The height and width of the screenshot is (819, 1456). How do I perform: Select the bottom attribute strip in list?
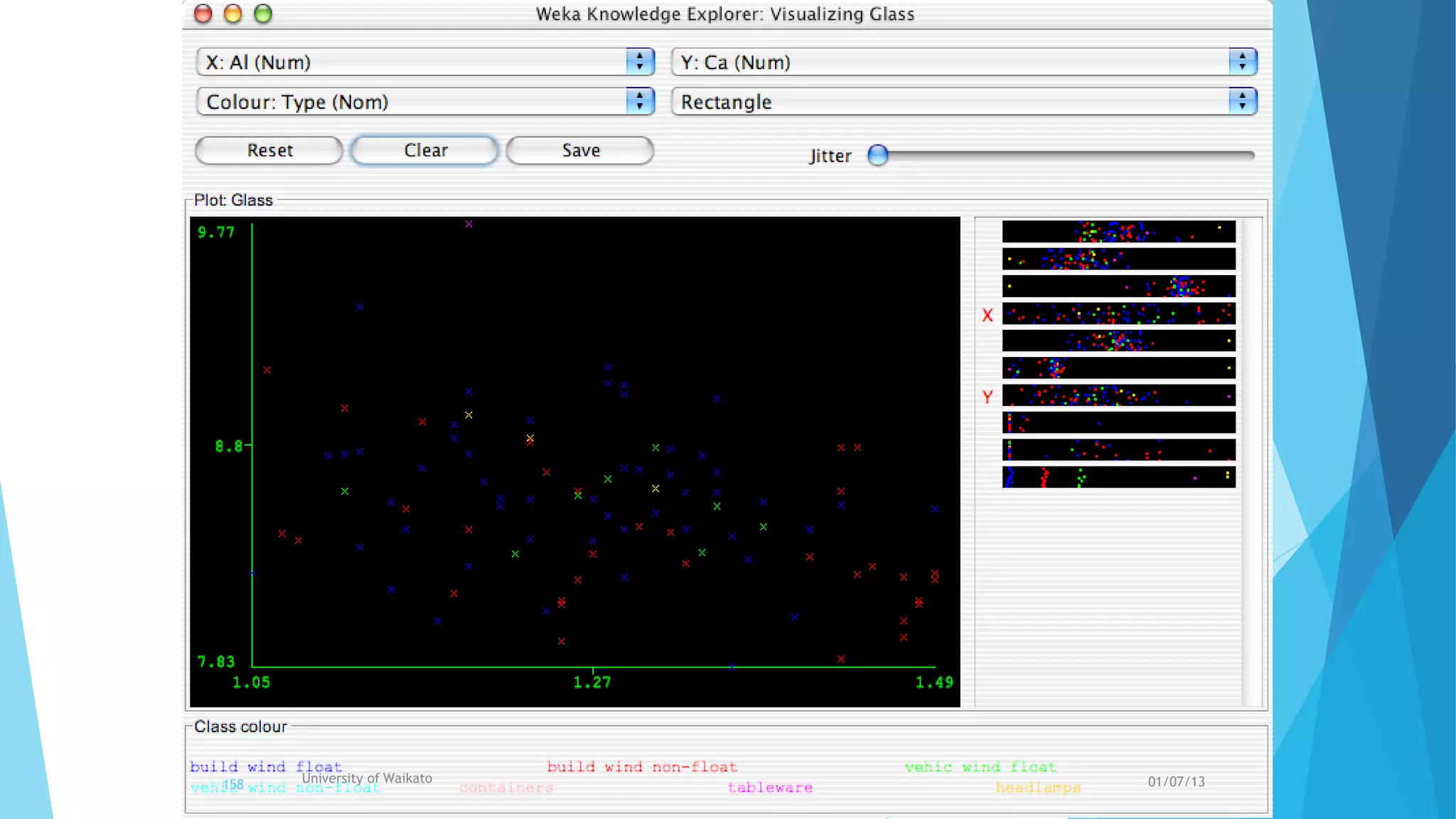click(x=1118, y=477)
